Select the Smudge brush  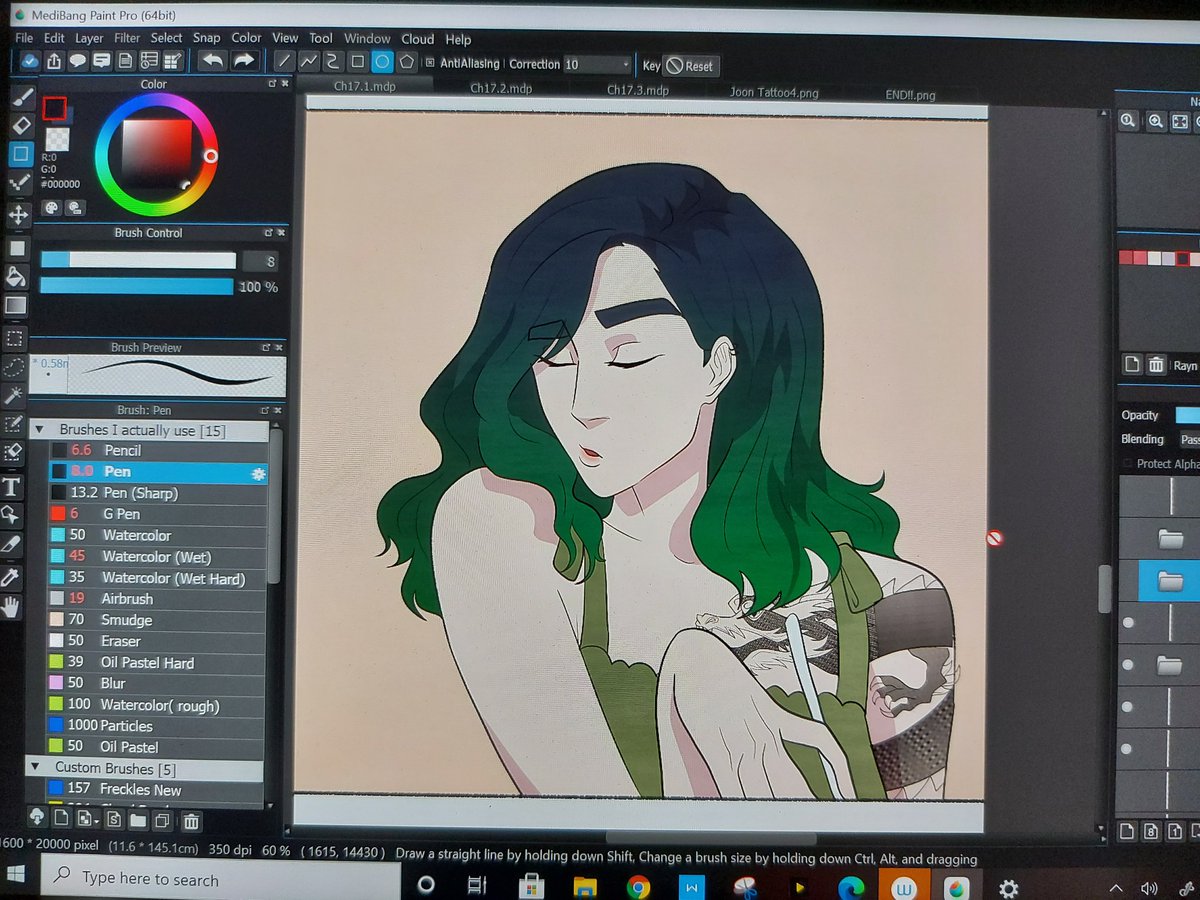coord(156,620)
